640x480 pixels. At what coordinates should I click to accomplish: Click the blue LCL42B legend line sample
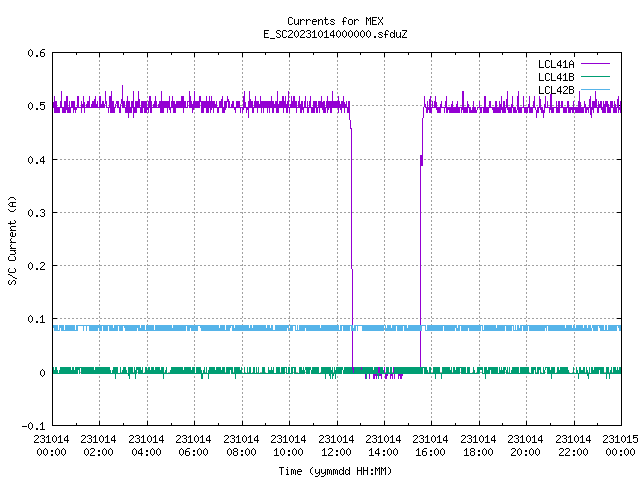click(595, 89)
